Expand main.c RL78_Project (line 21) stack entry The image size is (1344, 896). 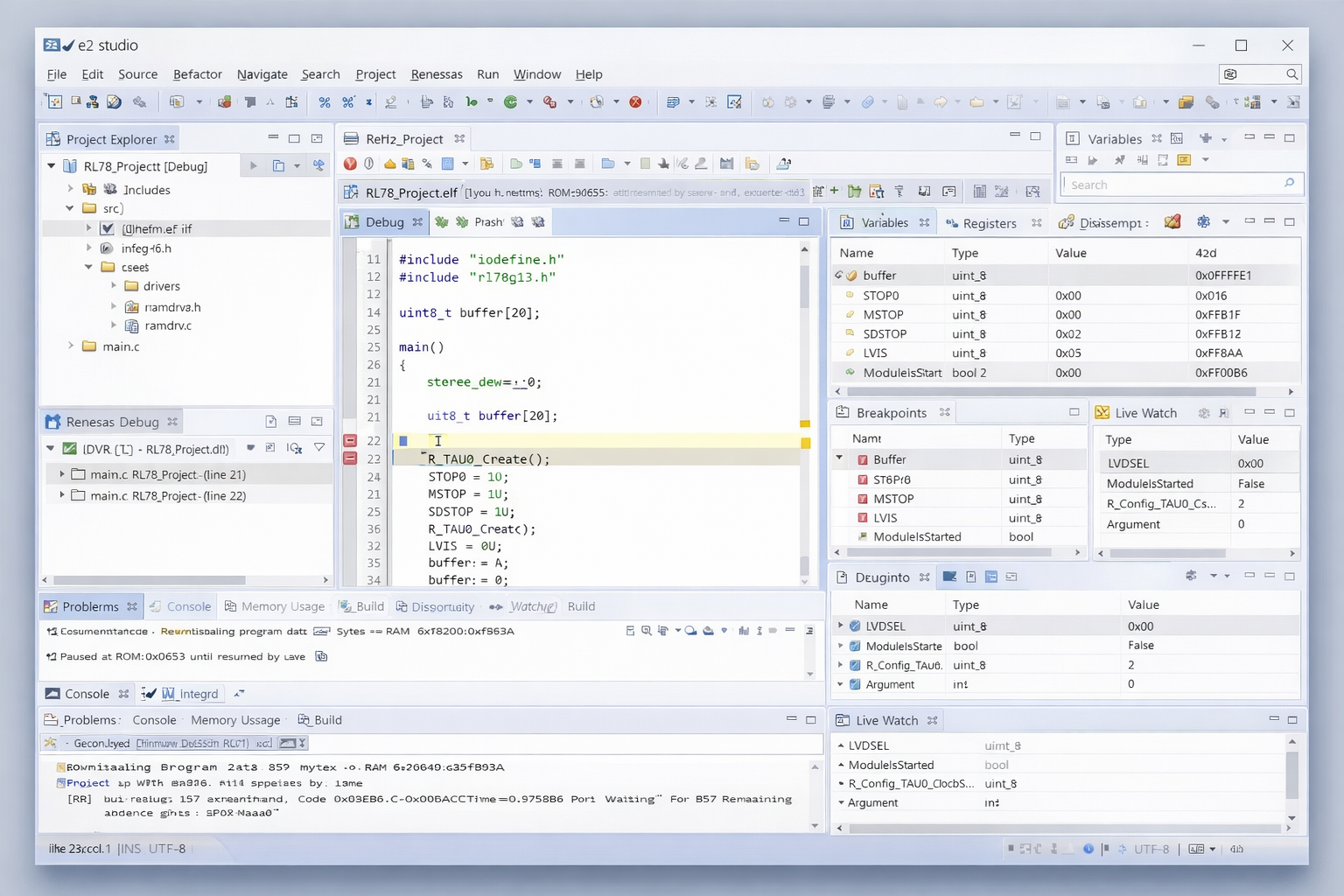pos(62,474)
